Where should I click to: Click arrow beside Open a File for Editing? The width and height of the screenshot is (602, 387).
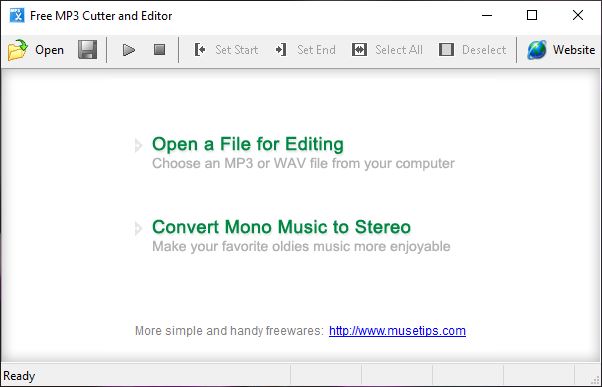click(138, 146)
